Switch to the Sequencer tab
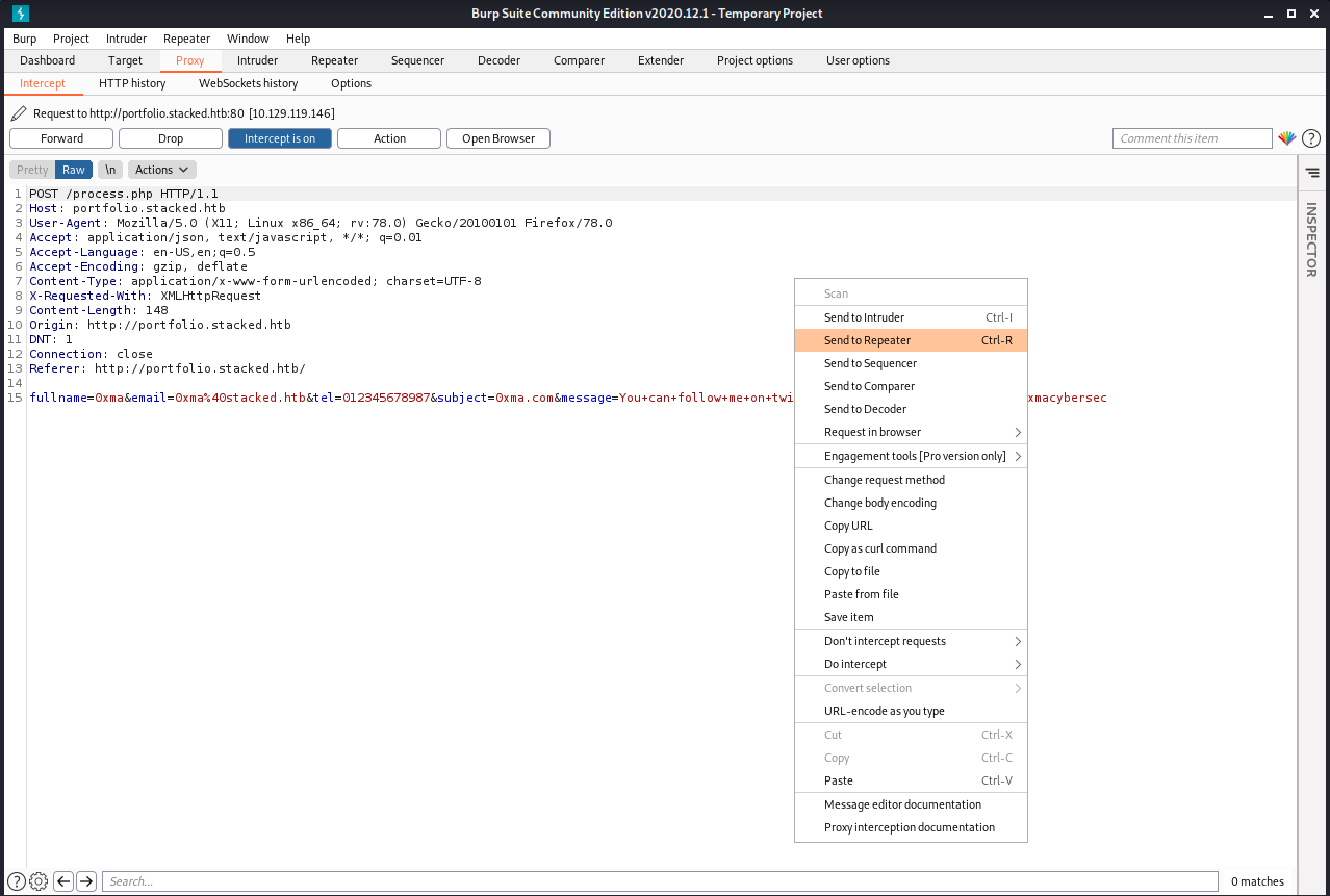The height and width of the screenshot is (896, 1330). pyautogui.click(x=417, y=60)
